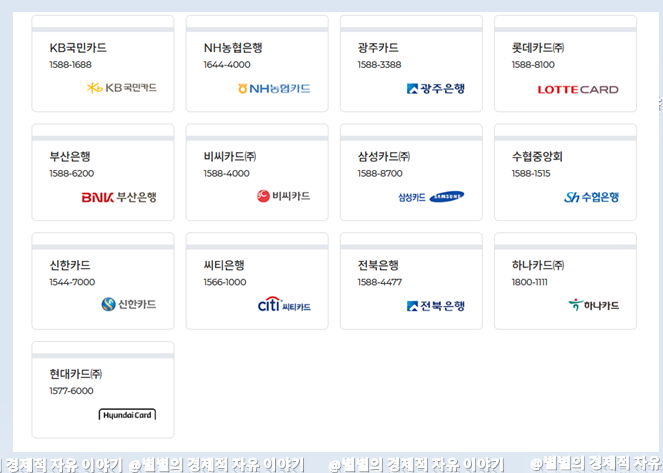The image size is (663, 473).
Task: Click phone number 1588-8700
Action: (380, 173)
